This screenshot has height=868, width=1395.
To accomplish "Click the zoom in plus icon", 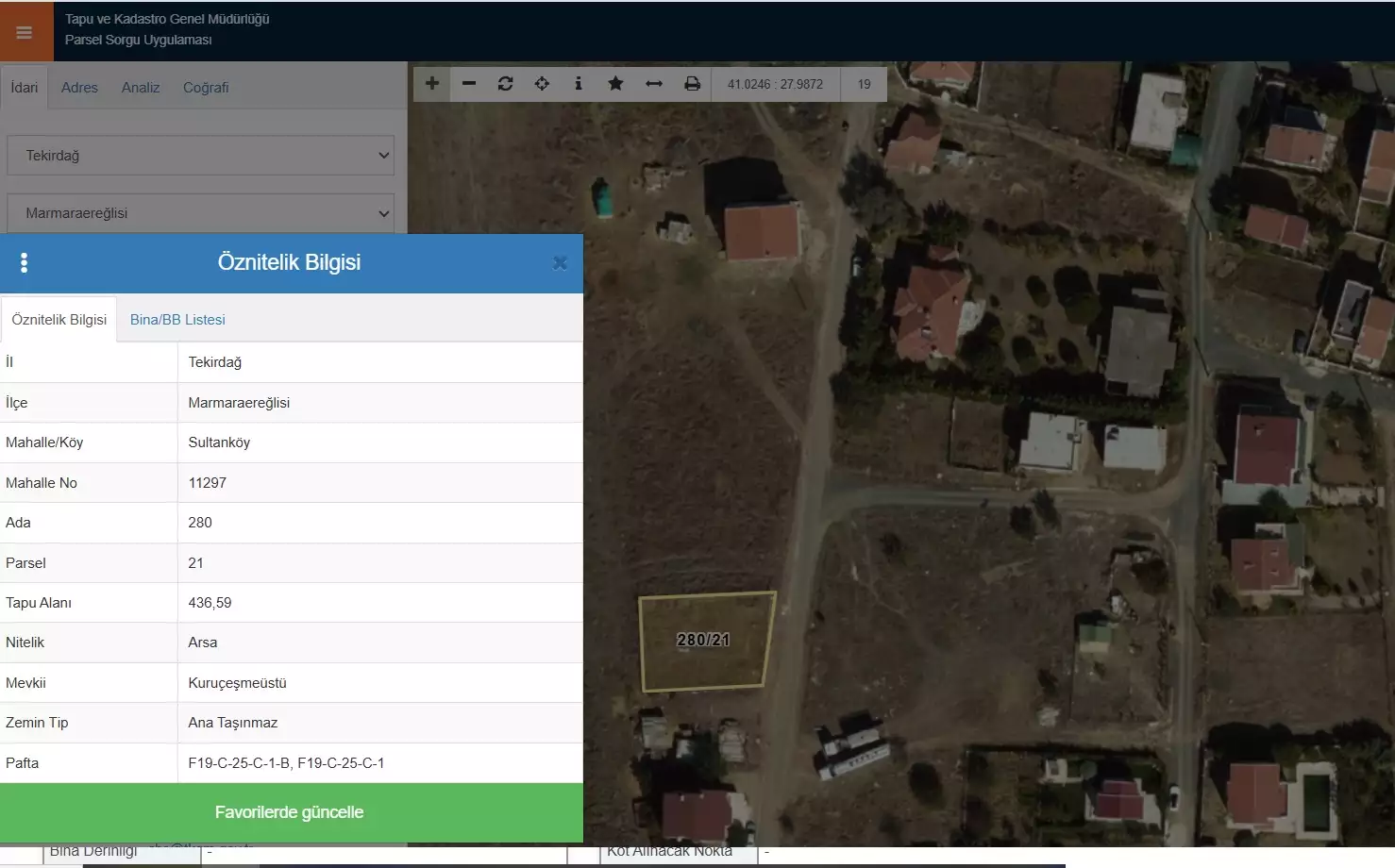I will coord(432,84).
